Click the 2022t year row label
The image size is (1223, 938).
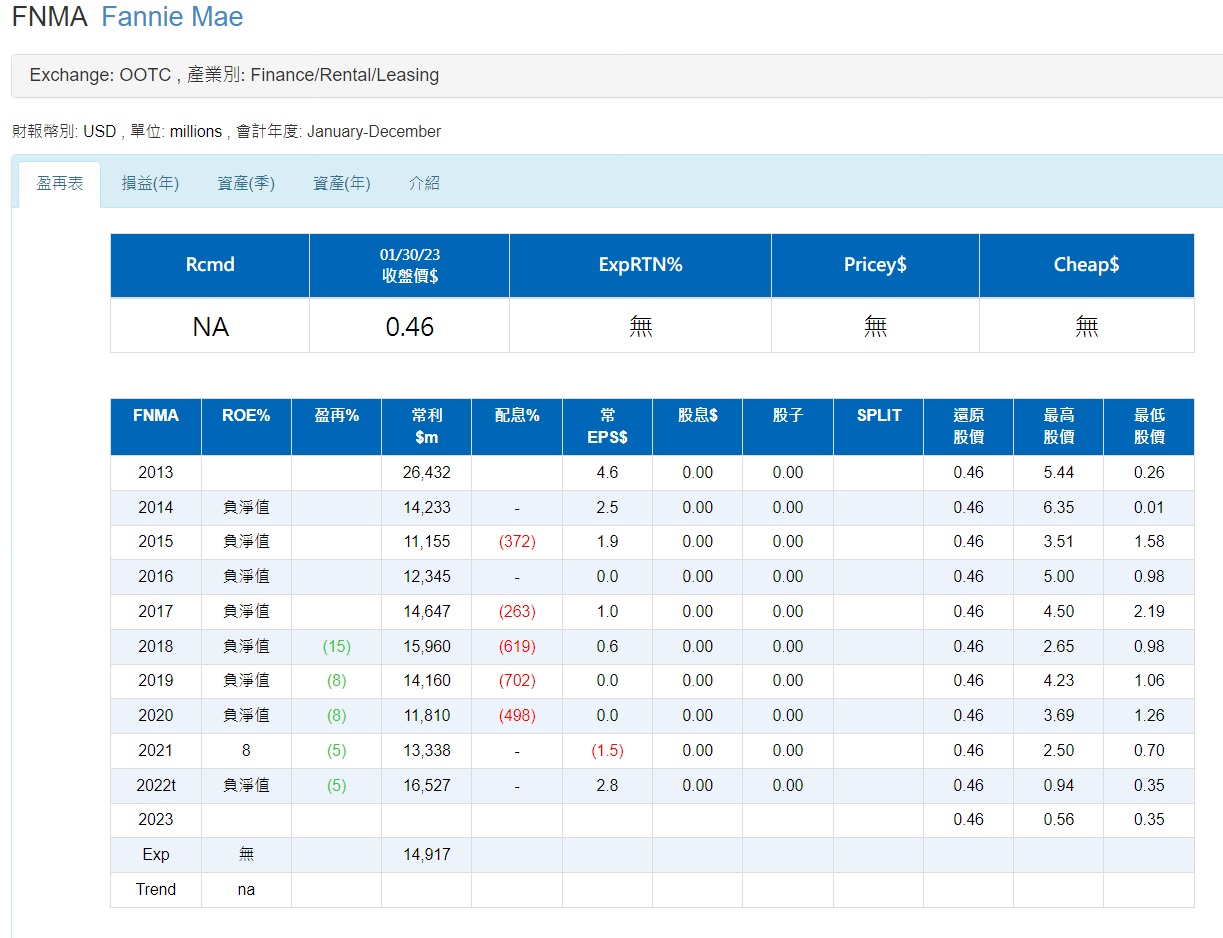(156, 786)
